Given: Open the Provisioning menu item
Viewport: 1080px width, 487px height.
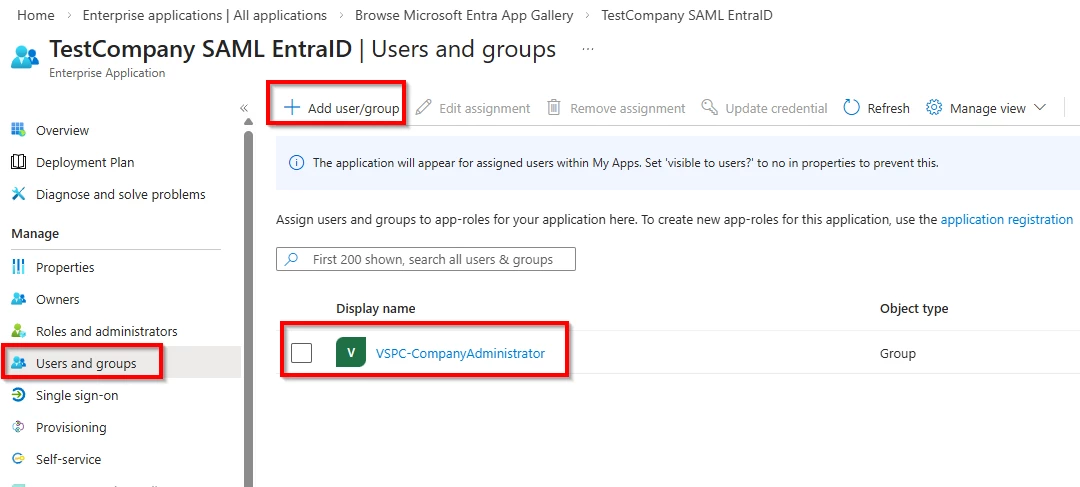Looking at the screenshot, I should [x=72, y=427].
